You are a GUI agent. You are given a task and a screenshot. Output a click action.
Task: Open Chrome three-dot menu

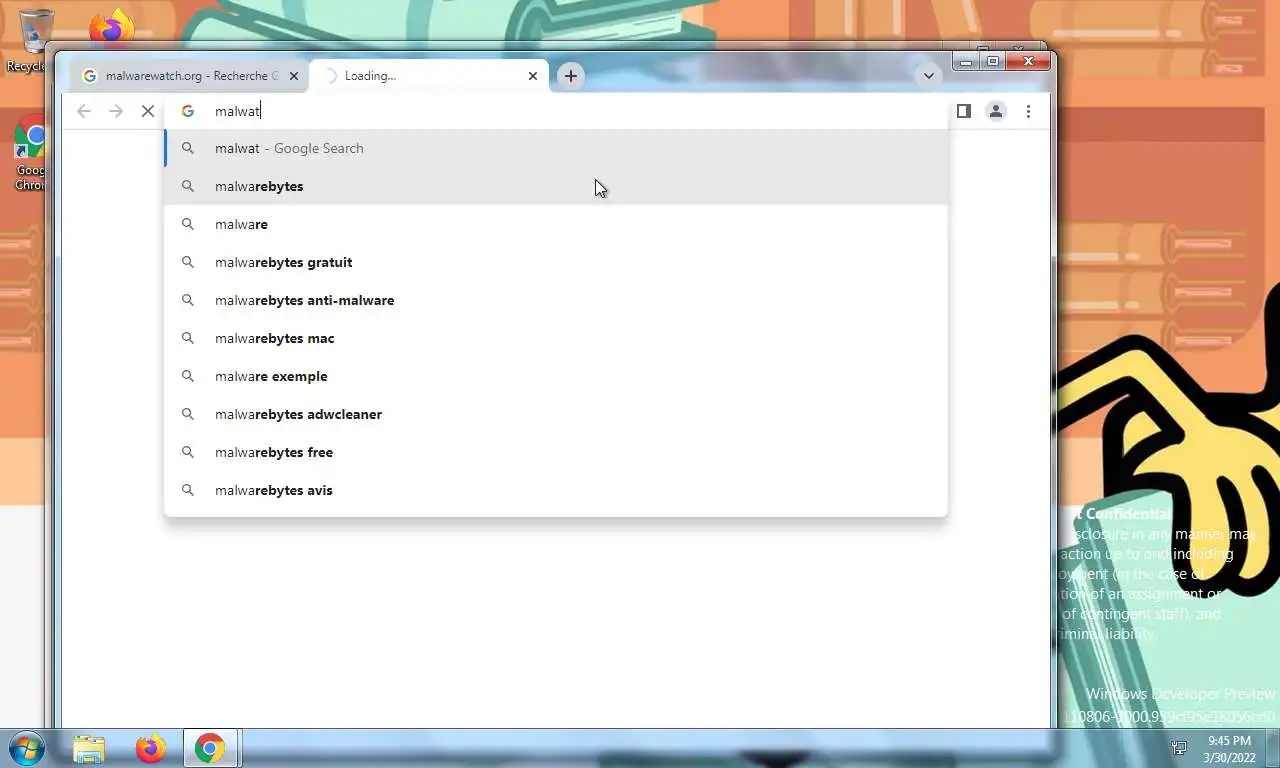pos(1028,111)
